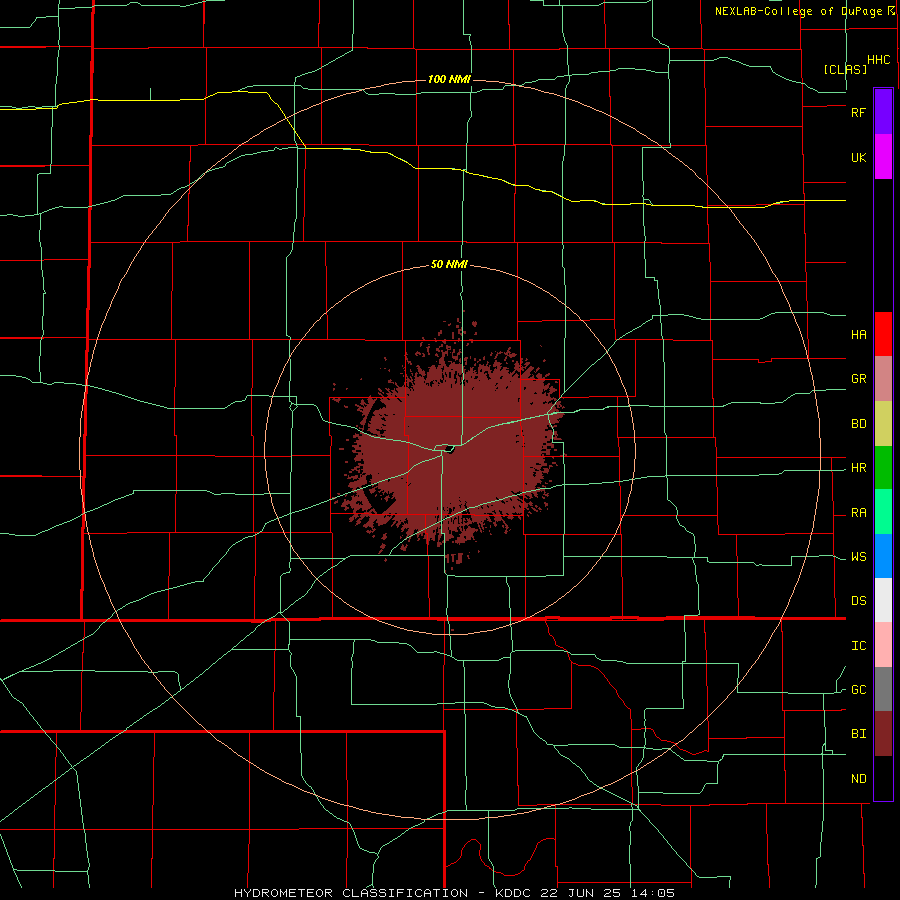Click the "[CLAS]" units label
This screenshot has width=900, height=900.
[845, 69]
